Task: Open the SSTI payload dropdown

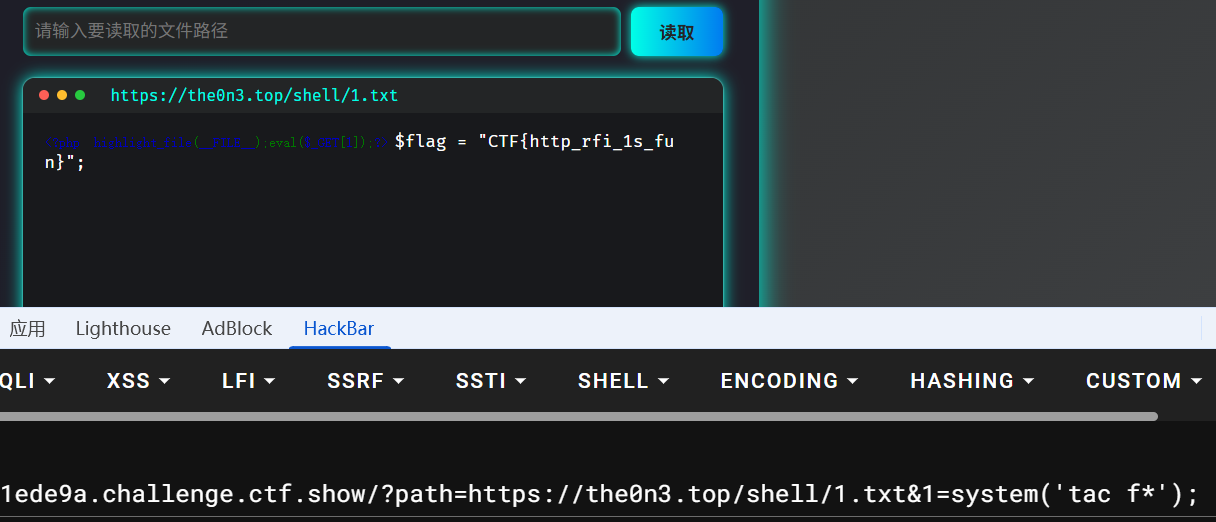Action: click(x=490, y=381)
